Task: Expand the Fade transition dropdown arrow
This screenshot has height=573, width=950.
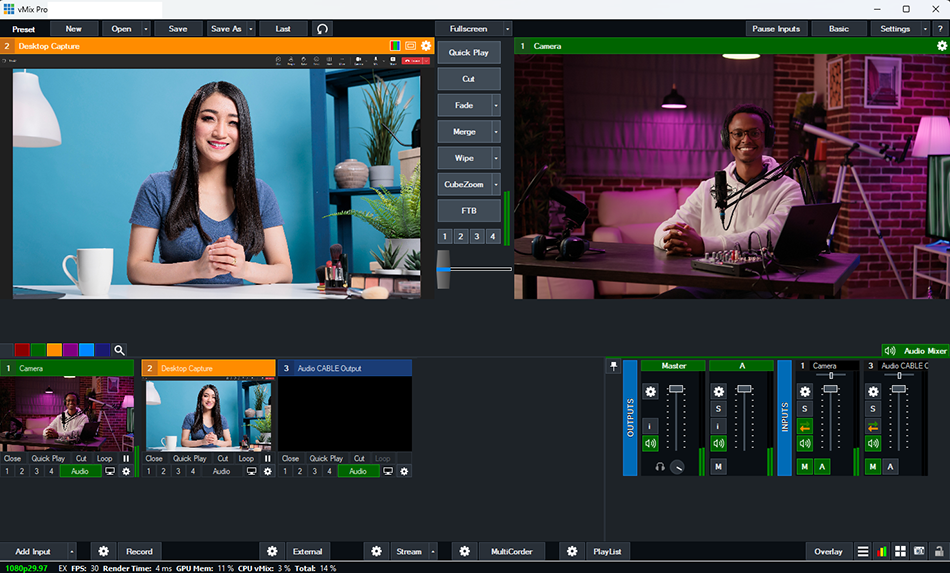Action: [x=495, y=105]
